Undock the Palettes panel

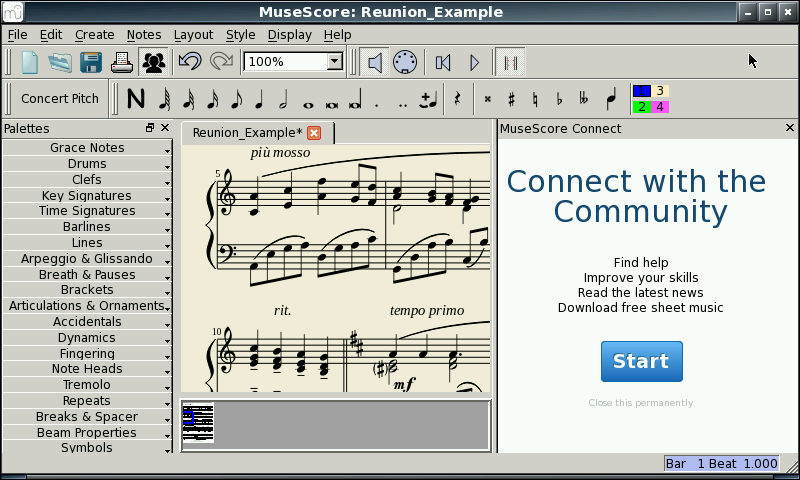point(149,128)
